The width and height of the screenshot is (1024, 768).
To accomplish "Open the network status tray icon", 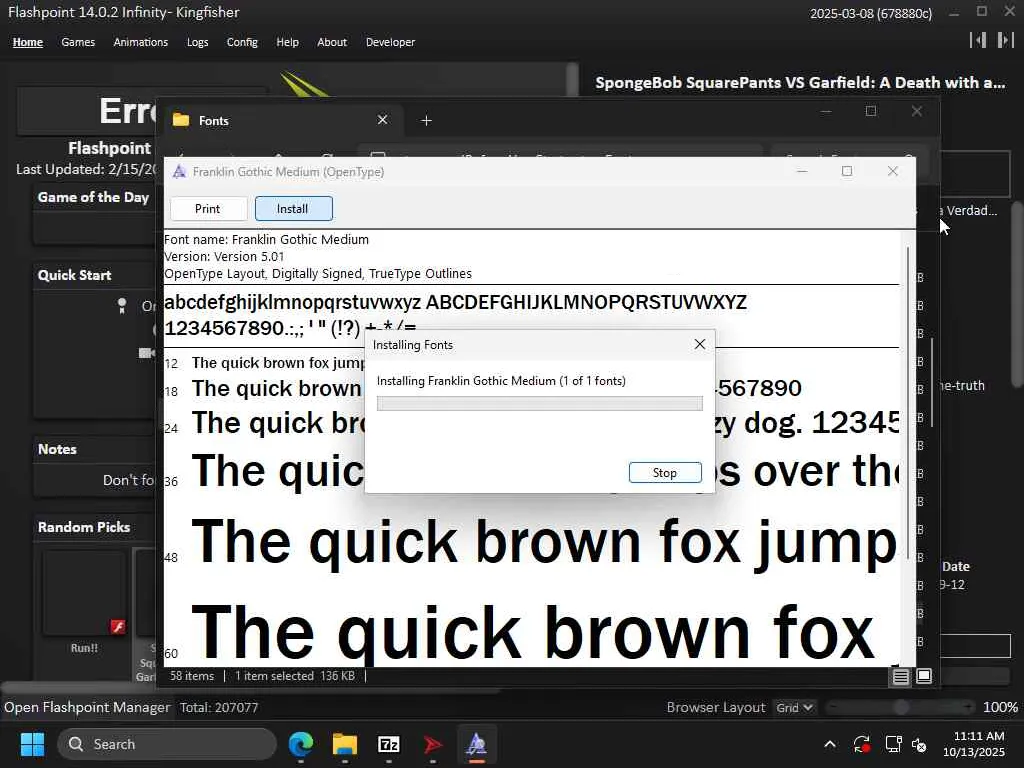I will click(x=893, y=744).
